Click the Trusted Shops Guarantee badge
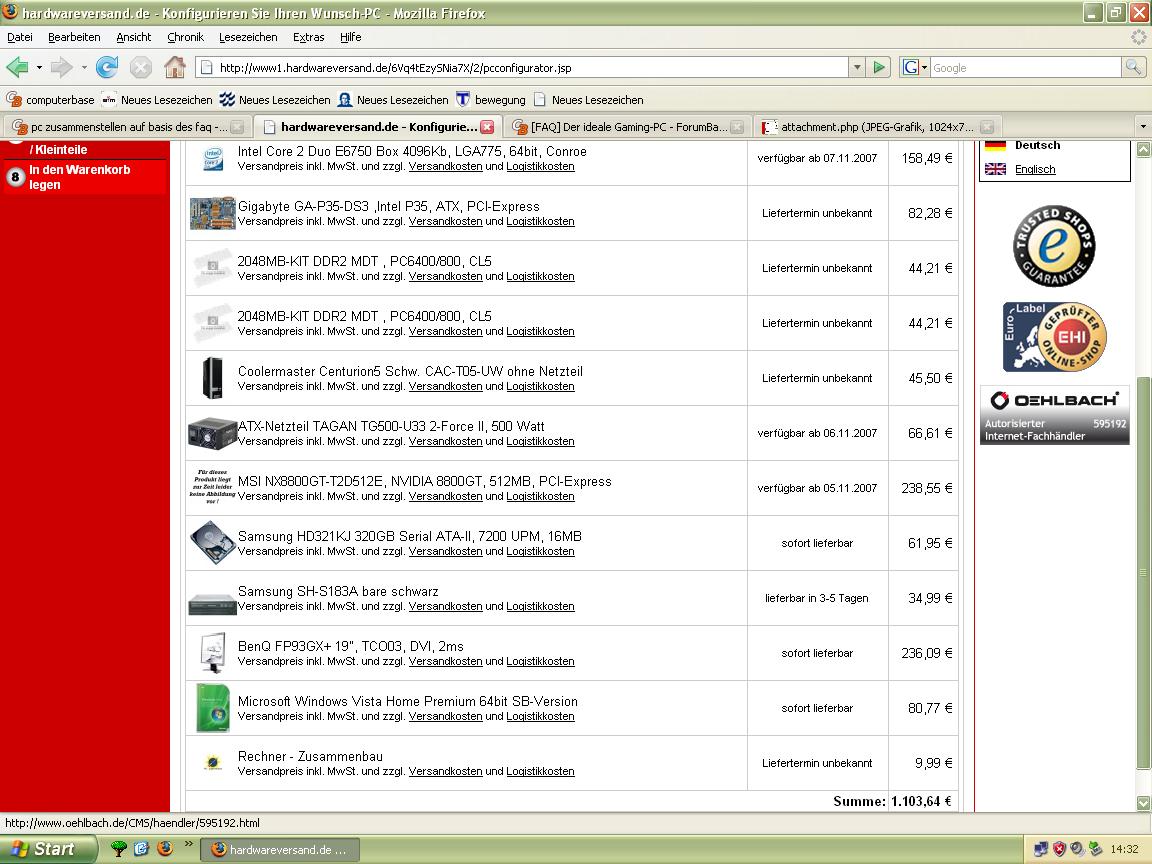Image resolution: width=1152 pixels, height=864 pixels. pos(1054,246)
